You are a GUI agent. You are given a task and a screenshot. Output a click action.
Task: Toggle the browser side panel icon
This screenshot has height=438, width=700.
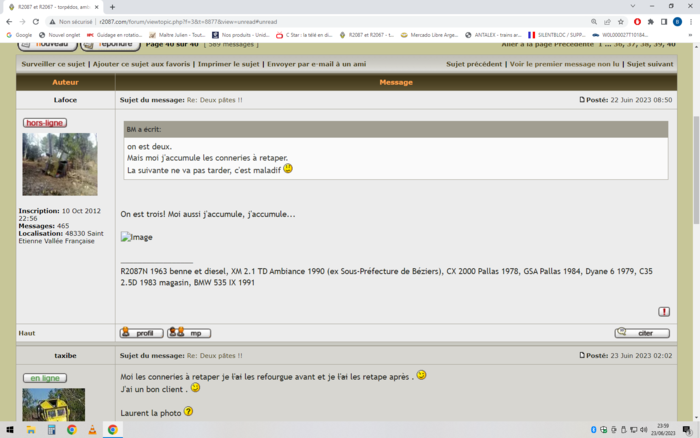[x=664, y=21]
